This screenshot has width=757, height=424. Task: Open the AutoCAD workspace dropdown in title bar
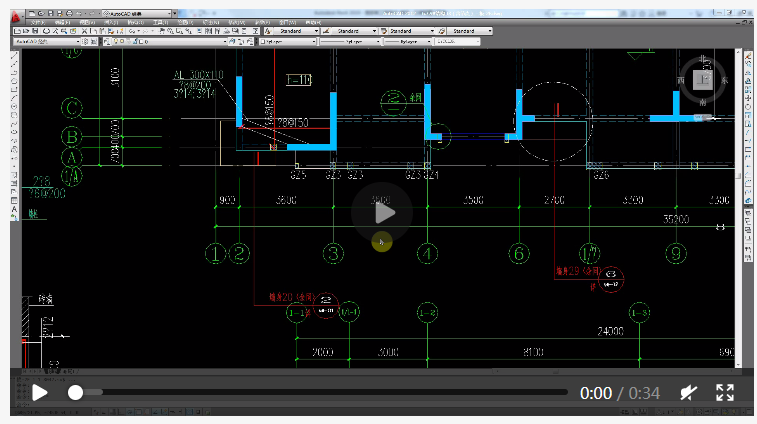(x=138, y=14)
